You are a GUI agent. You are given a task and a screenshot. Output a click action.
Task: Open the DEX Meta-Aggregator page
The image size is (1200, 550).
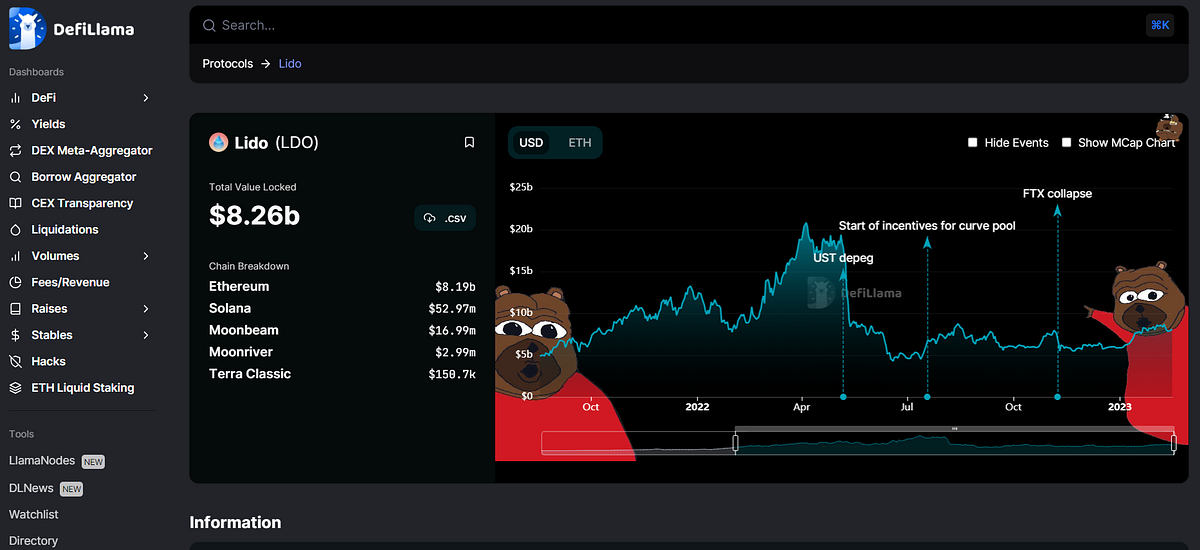click(92, 151)
